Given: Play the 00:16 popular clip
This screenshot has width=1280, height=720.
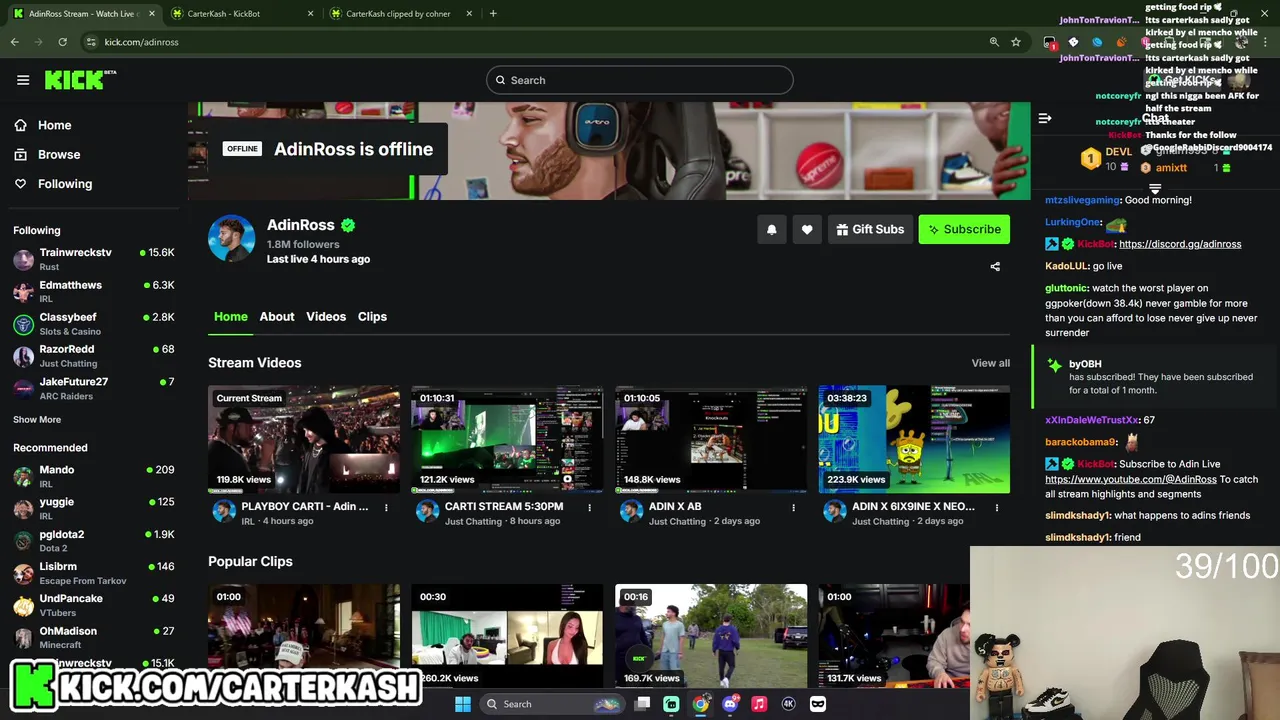Looking at the screenshot, I should click(x=711, y=637).
